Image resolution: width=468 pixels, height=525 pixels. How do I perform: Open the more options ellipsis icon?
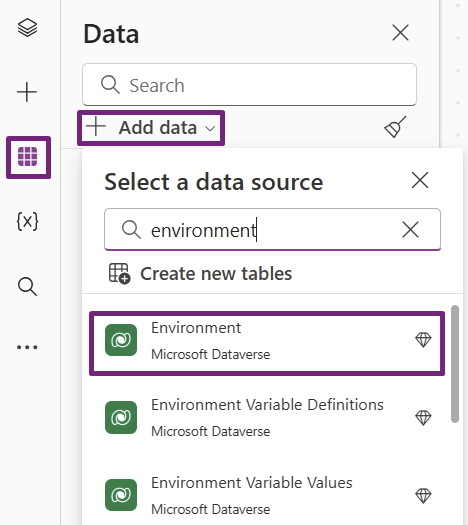[27, 347]
